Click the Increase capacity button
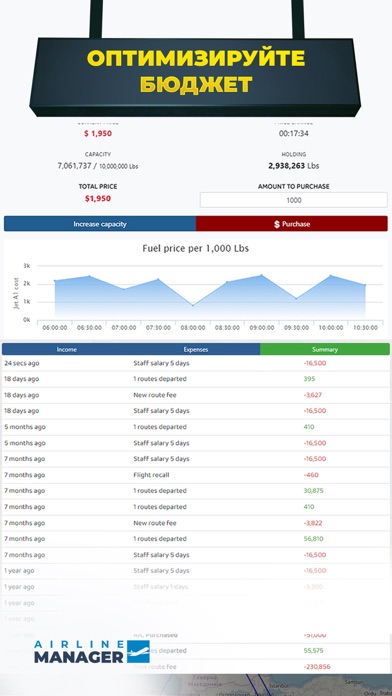Screen dimensions: 392x696 coord(100,224)
